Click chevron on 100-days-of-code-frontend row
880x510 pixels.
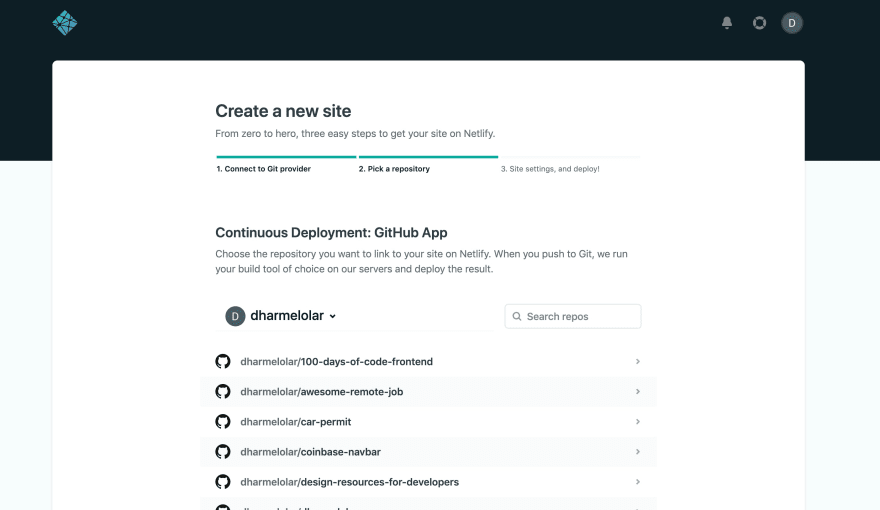[638, 361]
